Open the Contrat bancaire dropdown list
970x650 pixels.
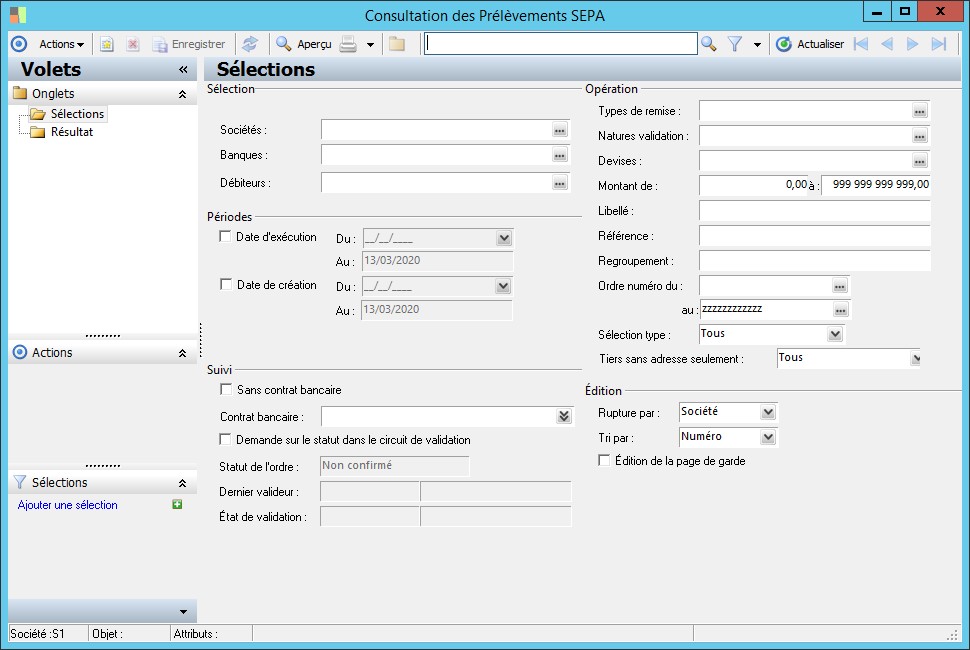point(563,416)
